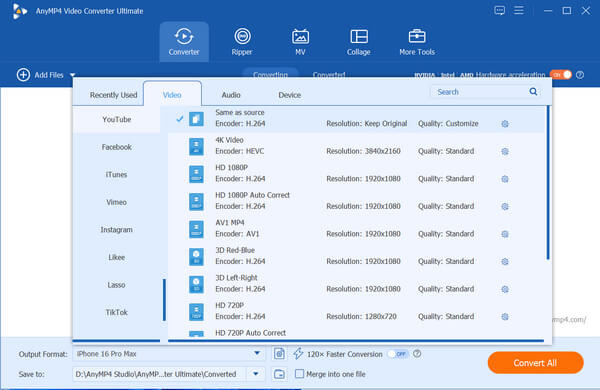Click the profile settings icon beside Output Format
Screen dimensions: 600x390
pos(279,354)
